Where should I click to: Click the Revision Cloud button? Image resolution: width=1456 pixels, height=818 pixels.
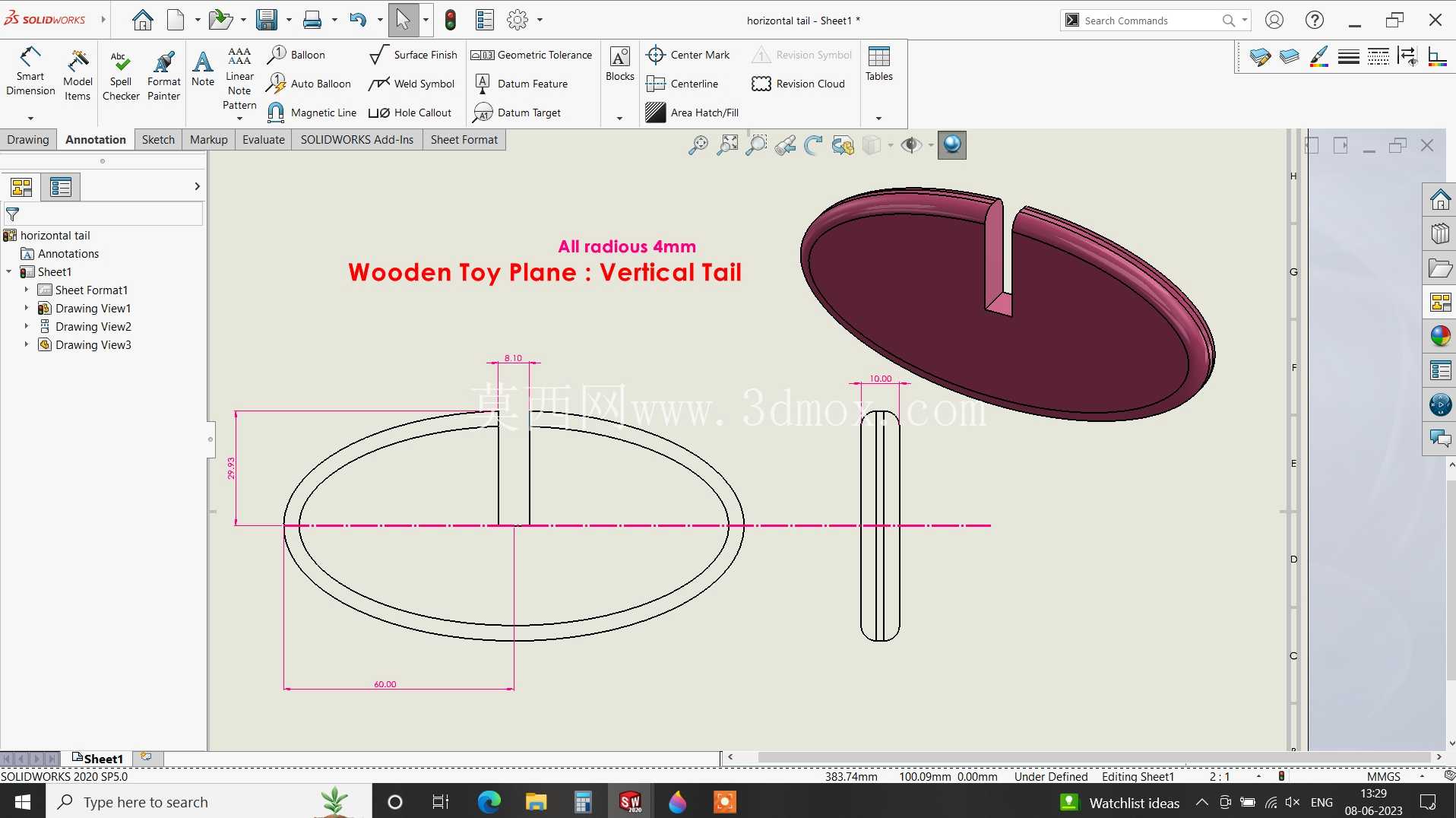[798, 84]
